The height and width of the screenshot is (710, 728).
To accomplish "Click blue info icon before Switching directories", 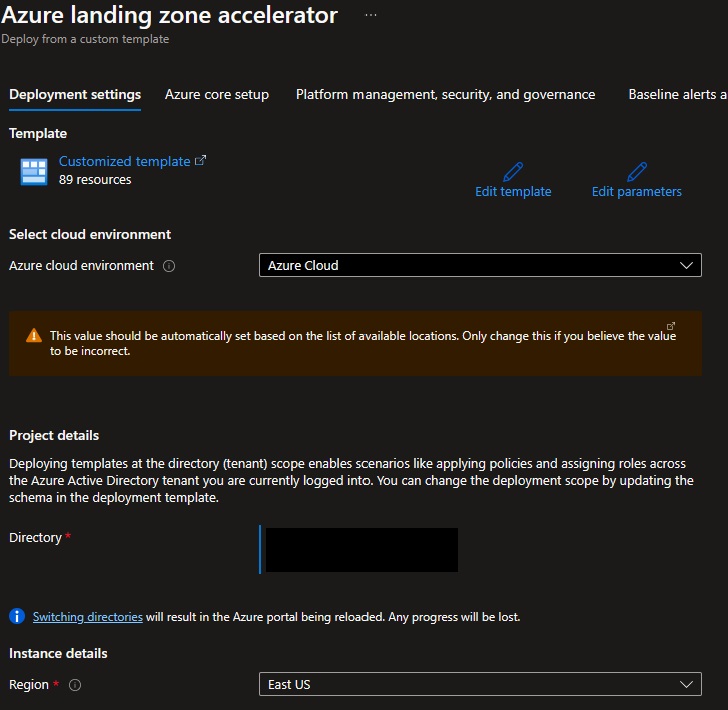I will click(x=17, y=617).
